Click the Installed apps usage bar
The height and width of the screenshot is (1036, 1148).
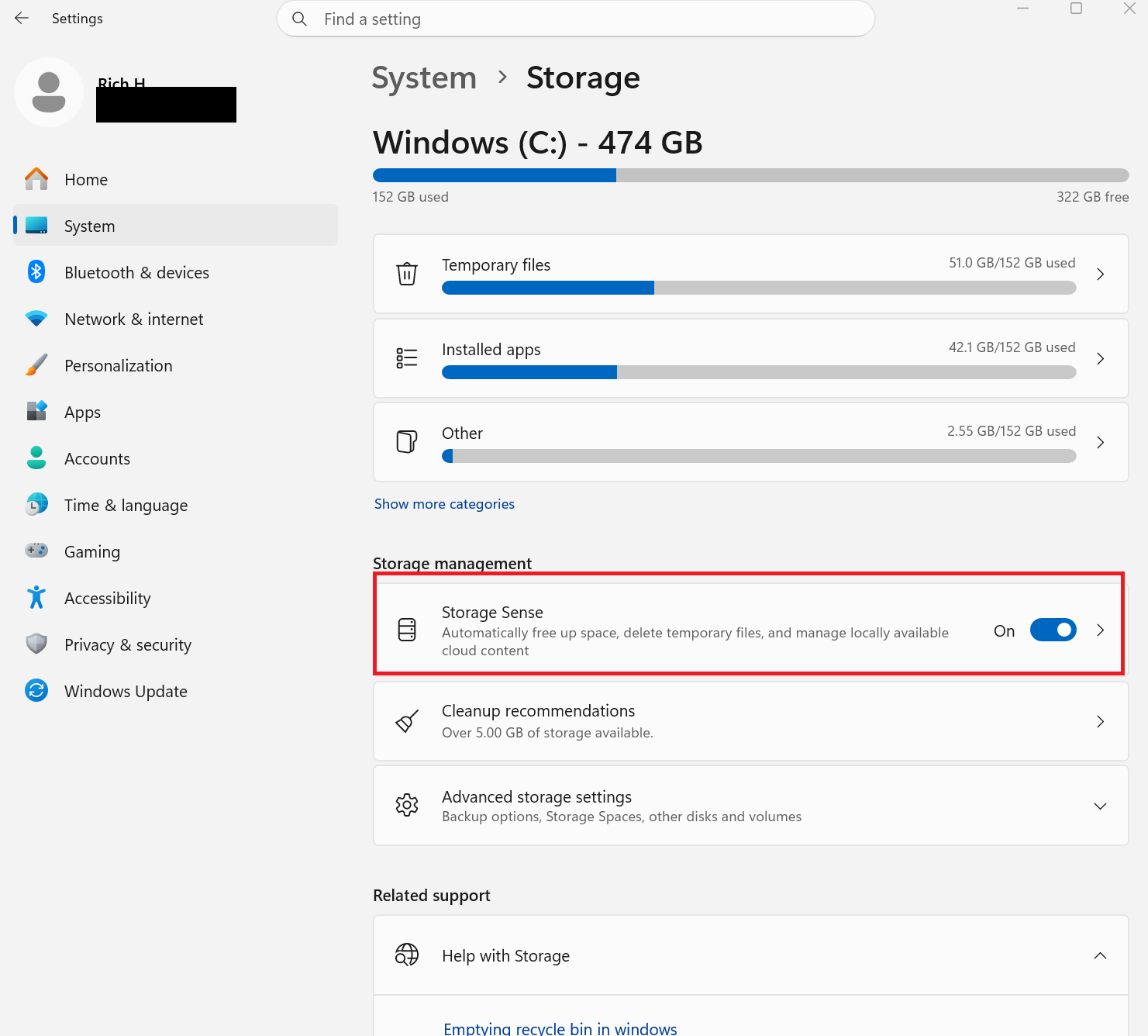tap(759, 372)
